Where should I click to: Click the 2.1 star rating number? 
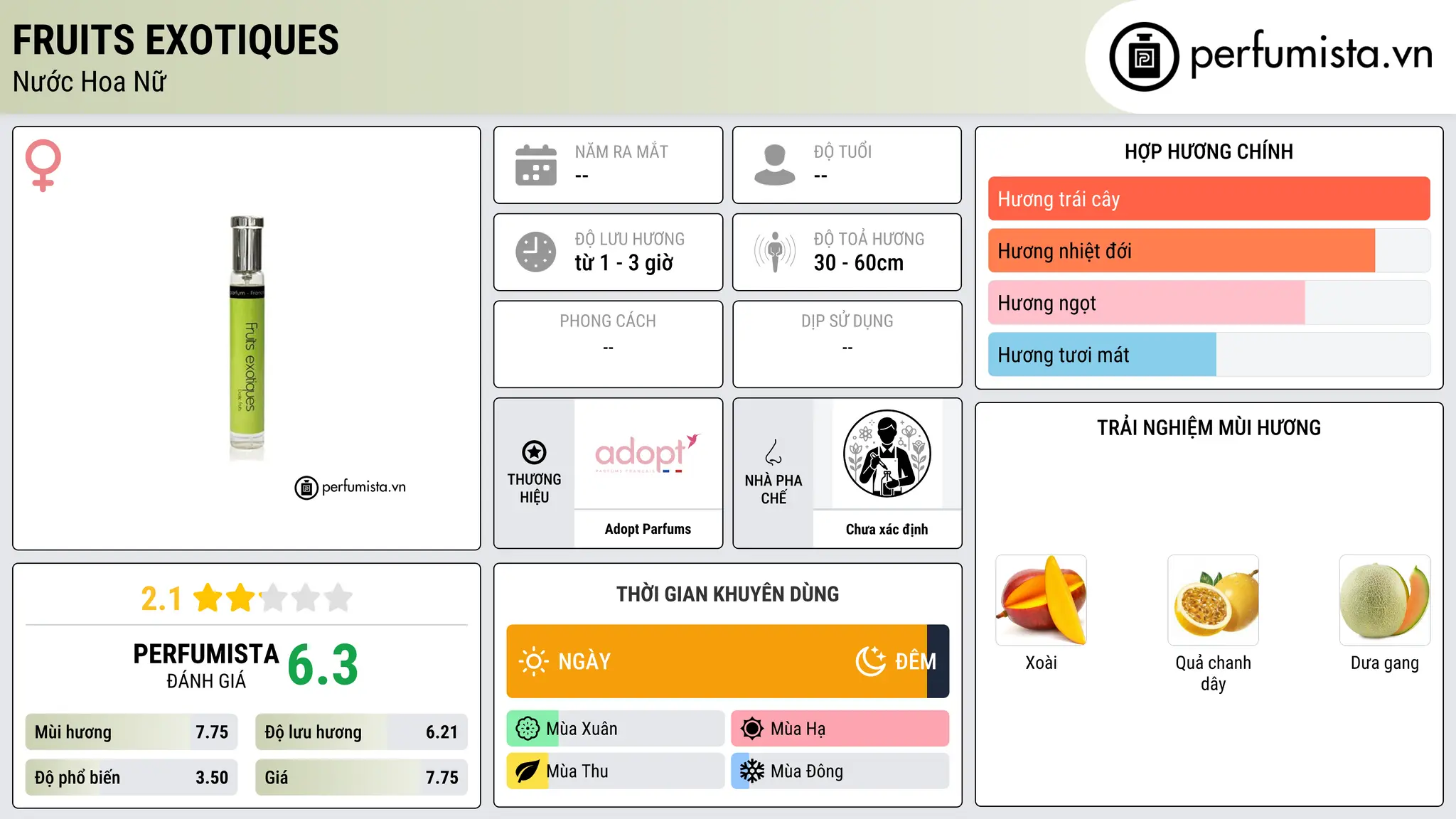[161, 599]
